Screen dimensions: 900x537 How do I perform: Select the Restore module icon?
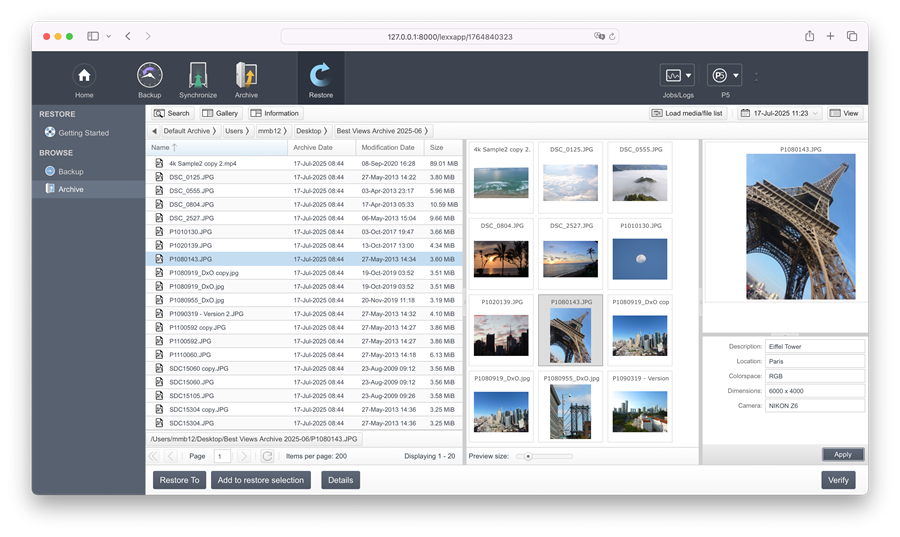pyautogui.click(x=321, y=77)
